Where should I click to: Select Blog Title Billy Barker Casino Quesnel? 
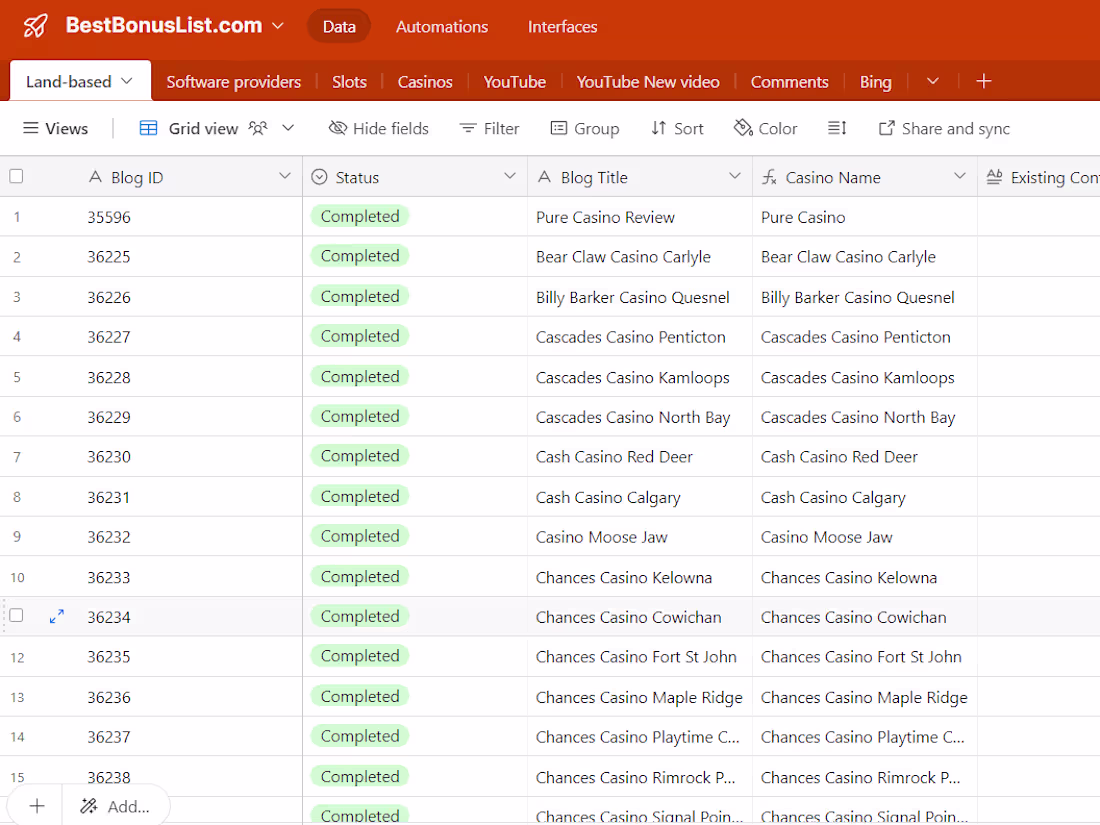point(633,297)
